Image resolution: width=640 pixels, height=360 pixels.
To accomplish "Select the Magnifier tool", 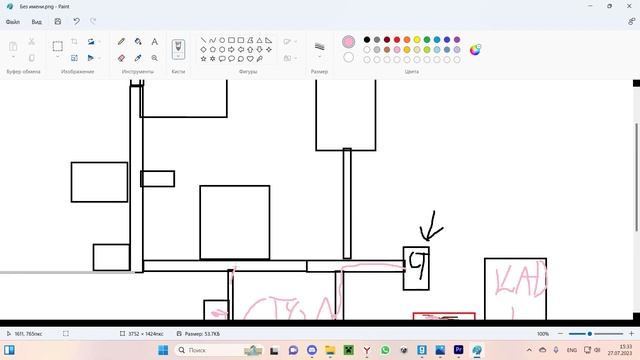I will coord(154,58).
